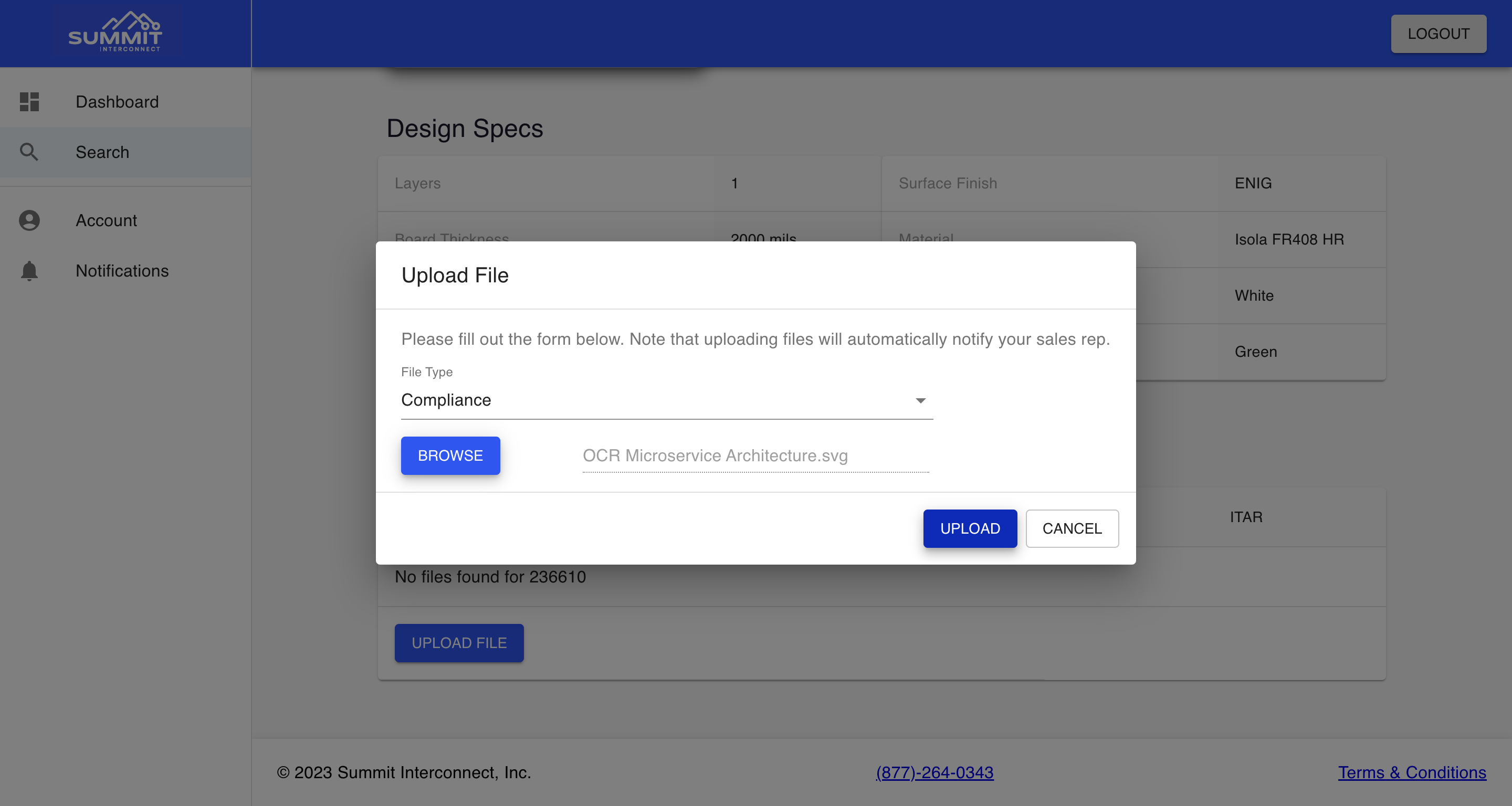Click the File Type label
The height and width of the screenshot is (806, 1512).
click(x=427, y=372)
